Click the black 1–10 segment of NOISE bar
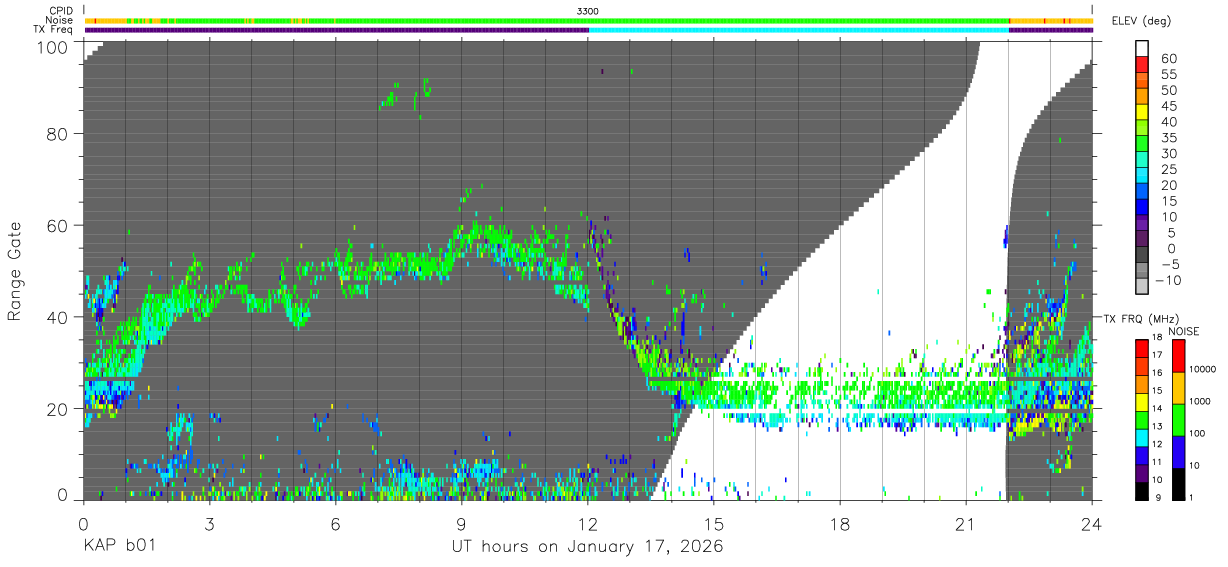Image resolution: width=1228 pixels, height=567 pixels. [x=1177, y=483]
